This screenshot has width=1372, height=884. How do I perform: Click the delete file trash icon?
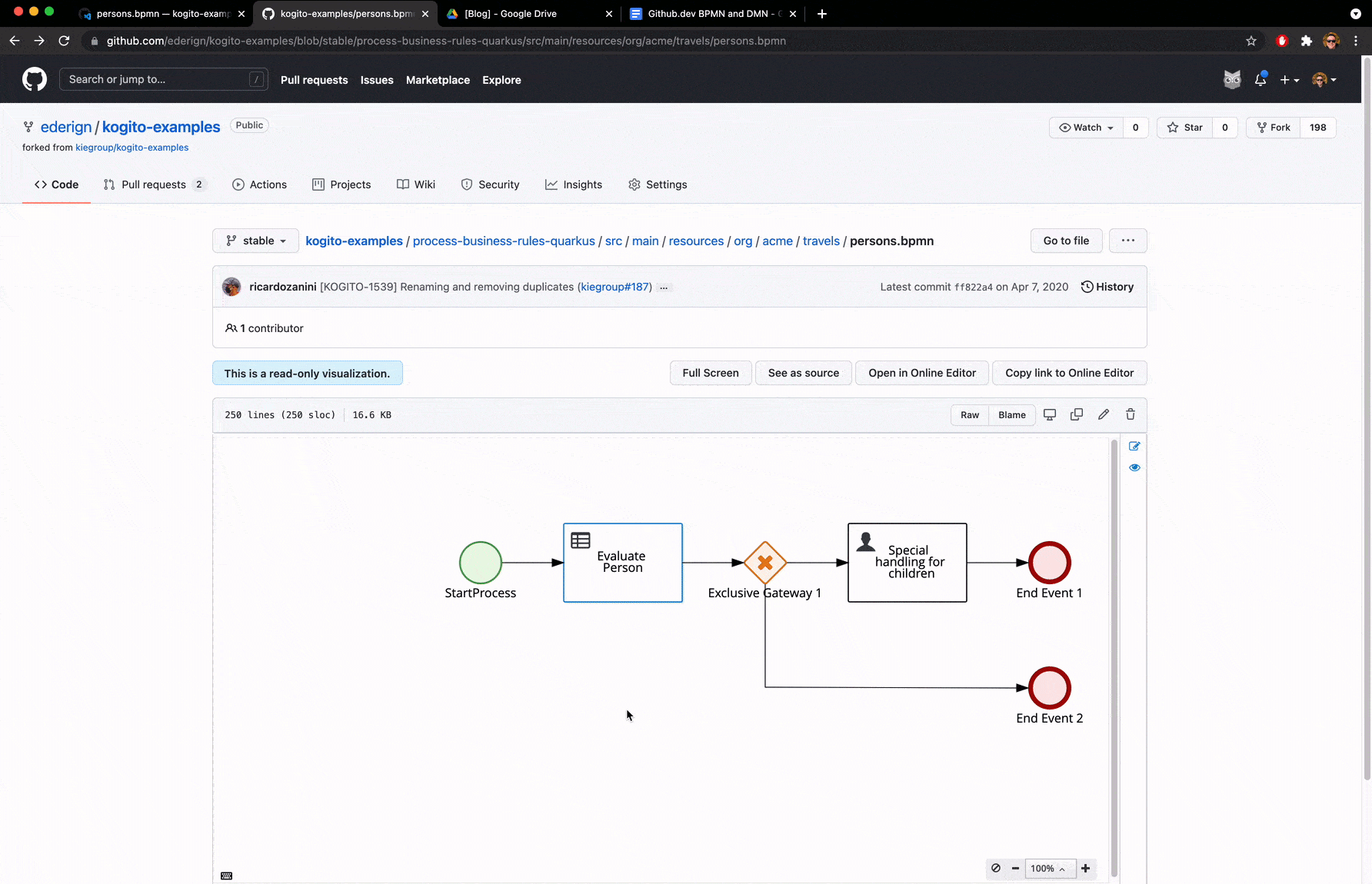[1131, 414]
